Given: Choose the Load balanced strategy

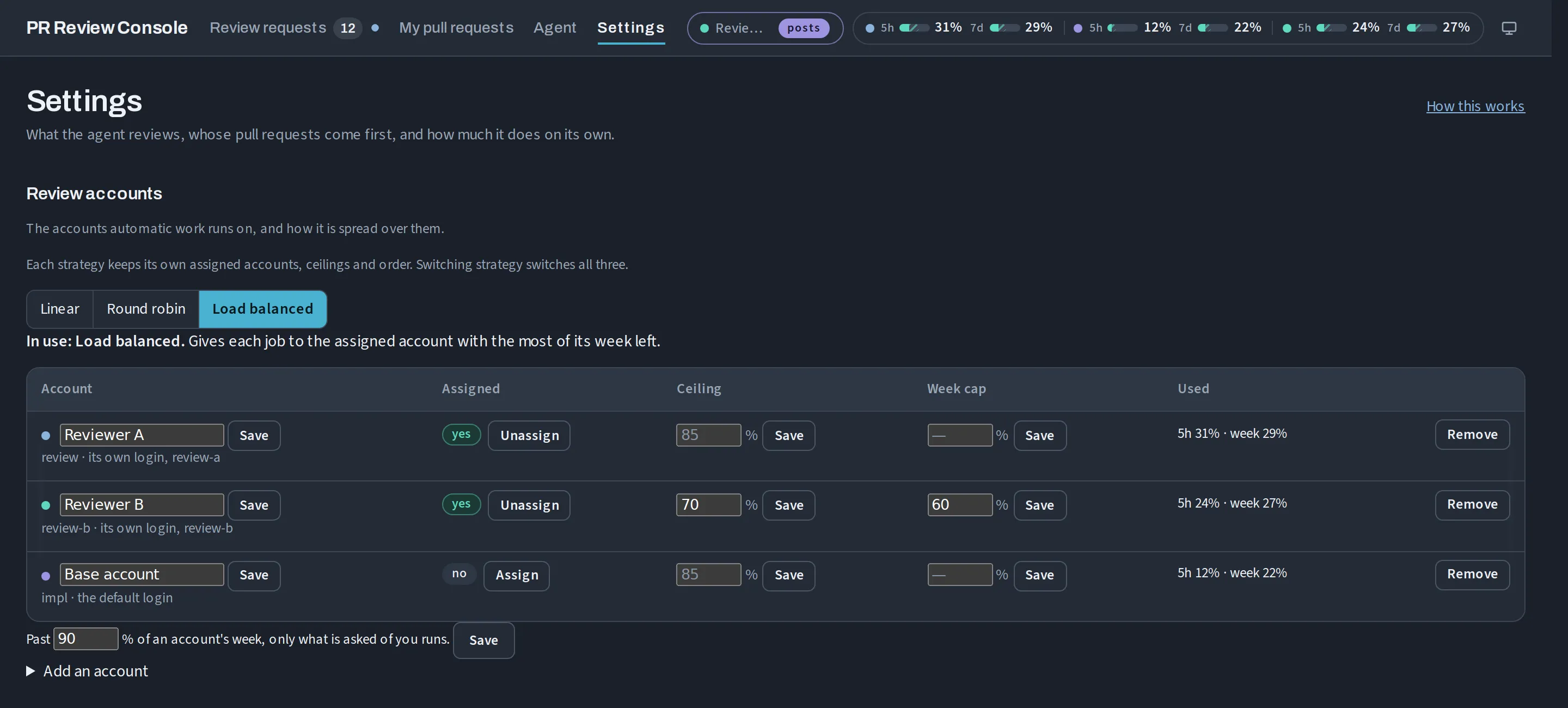Looking at the screenshot, I should pyautogui.click(x=263, y=309).
